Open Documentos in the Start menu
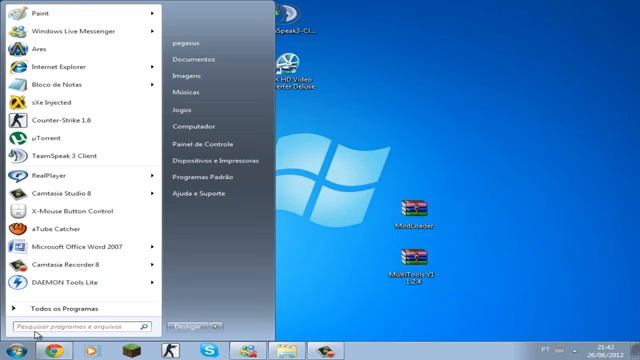640x360 pixels. click(x=193, y=60)
